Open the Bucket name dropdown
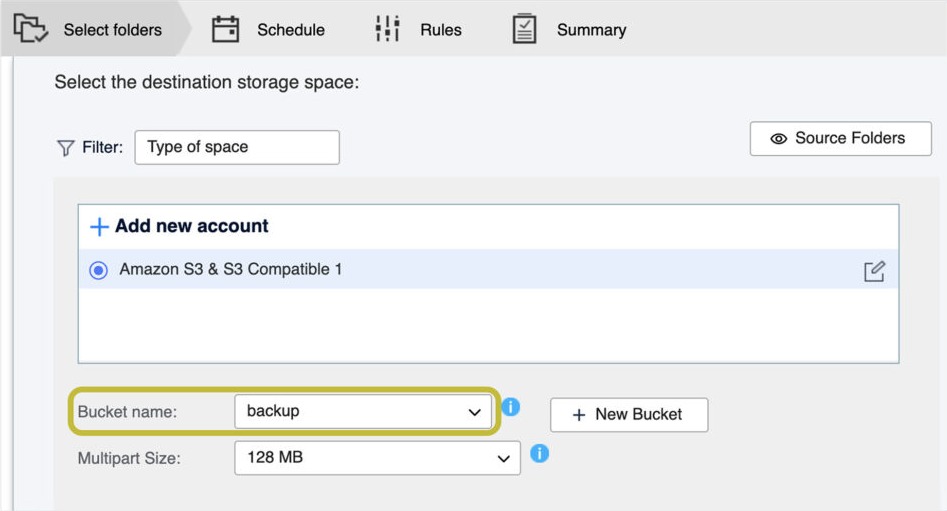The height and width of the screenshot is (511, 947). click(x=363, y=412)
